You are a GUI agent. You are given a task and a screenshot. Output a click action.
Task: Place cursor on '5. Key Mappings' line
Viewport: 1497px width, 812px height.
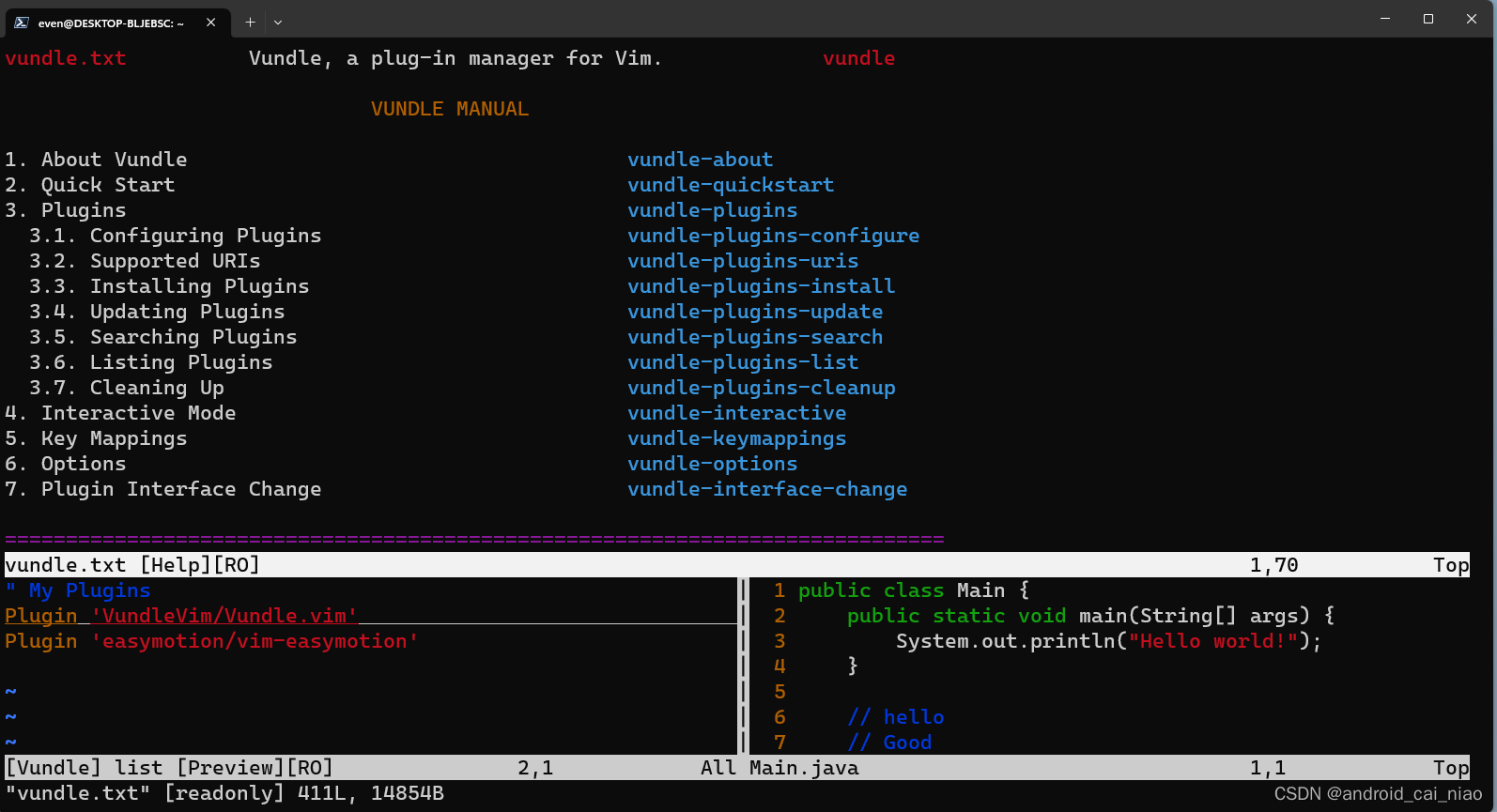(96, 438)
